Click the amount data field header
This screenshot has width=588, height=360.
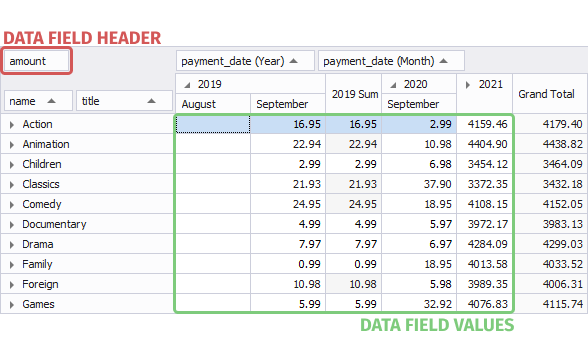[36, 61]
